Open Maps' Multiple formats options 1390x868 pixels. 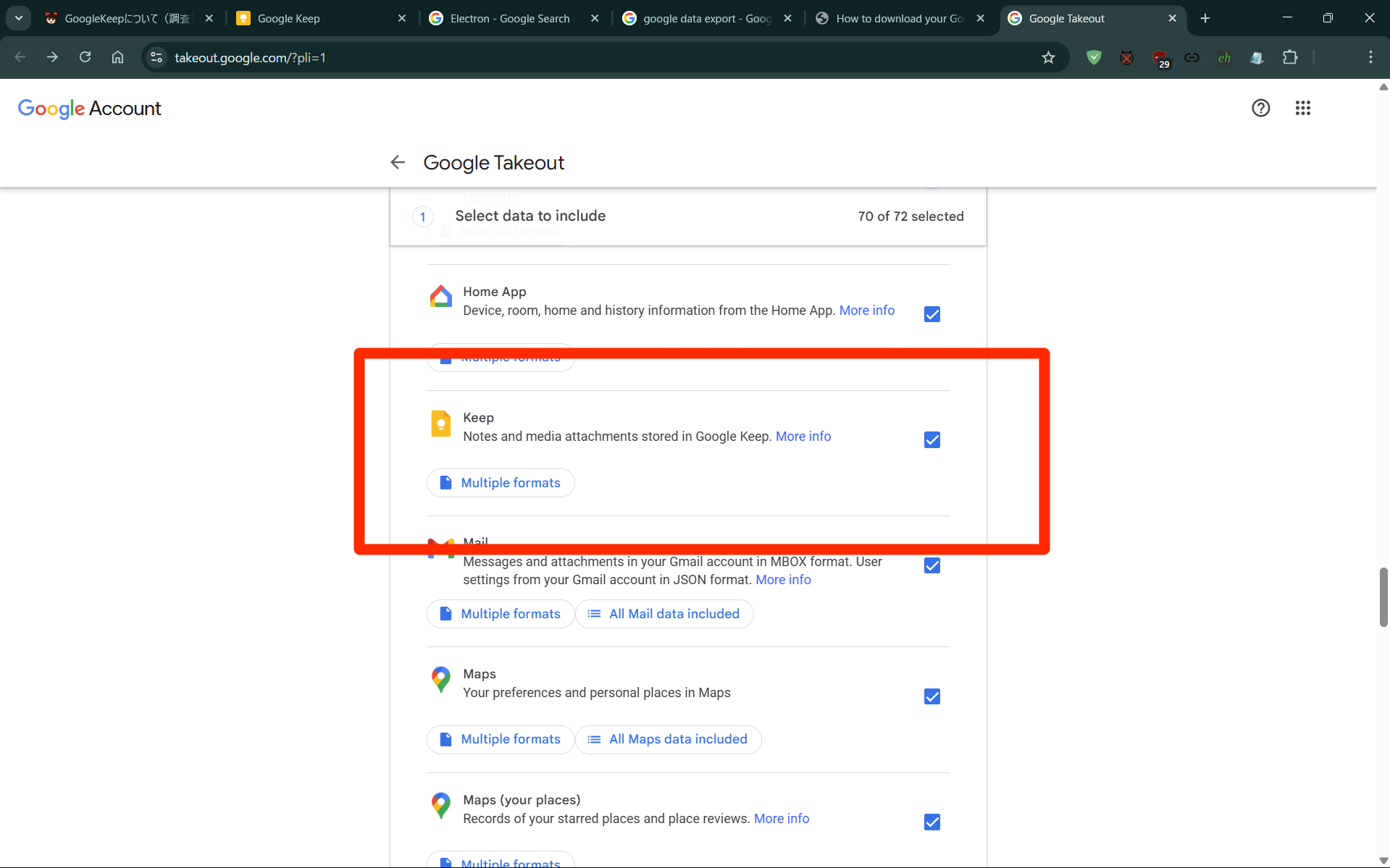[x=501, y=739]
